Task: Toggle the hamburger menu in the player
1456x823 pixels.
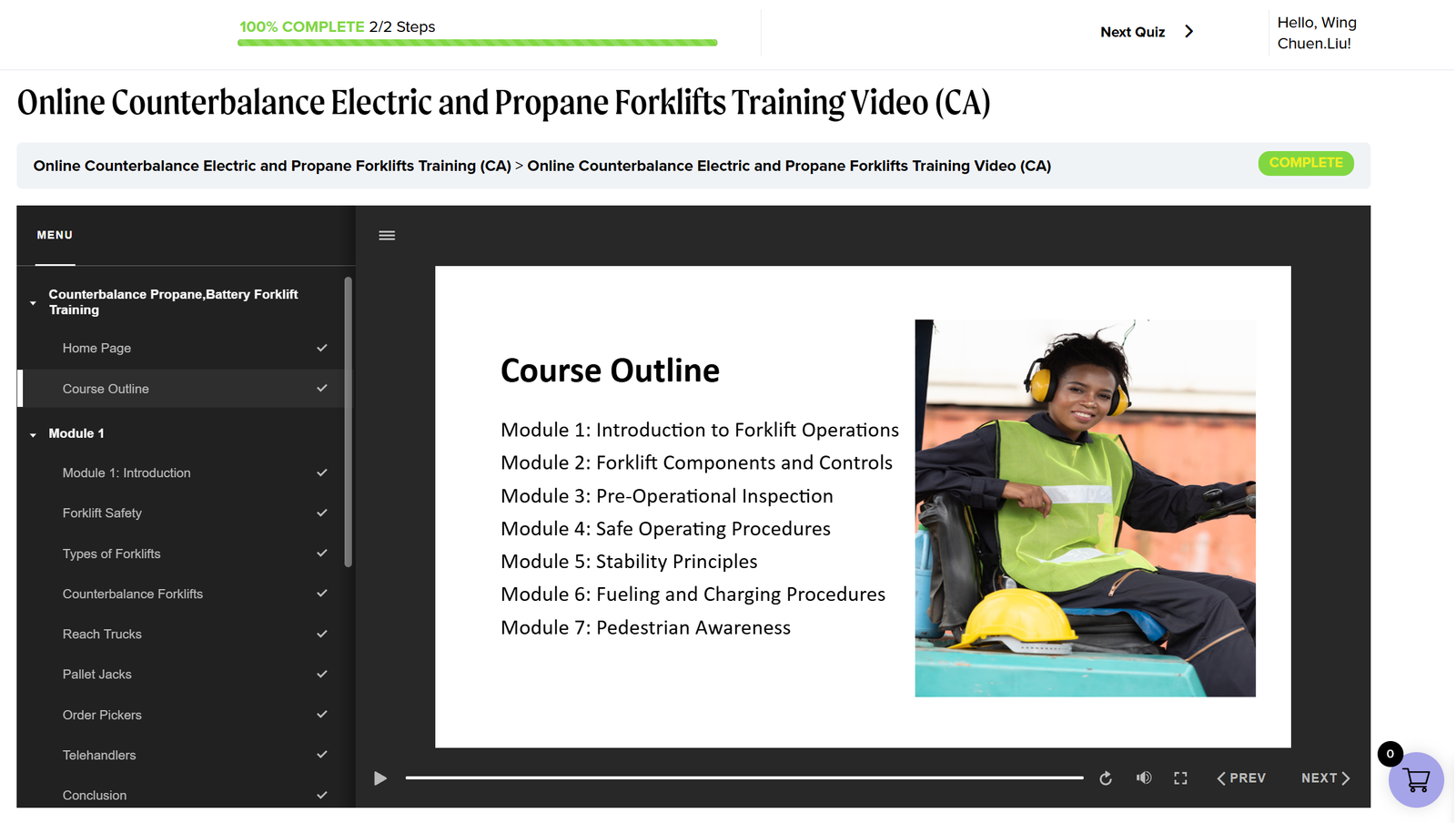Action: pos(387,236)
